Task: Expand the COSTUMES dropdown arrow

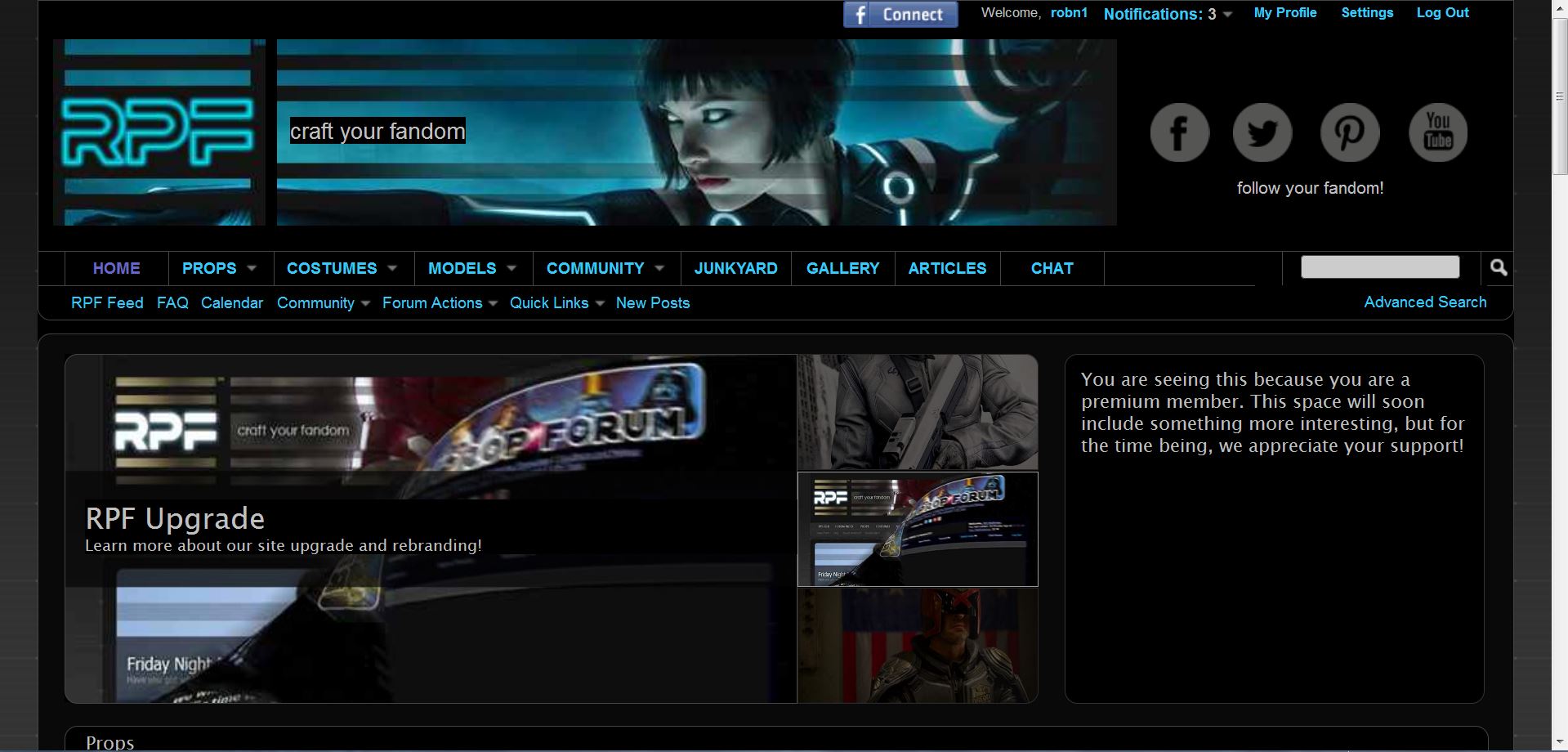Action: pos(392,268)
